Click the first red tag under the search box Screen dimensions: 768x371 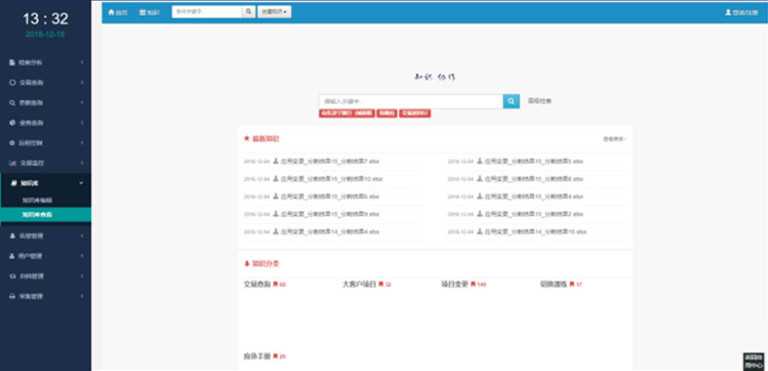point(347,113)
